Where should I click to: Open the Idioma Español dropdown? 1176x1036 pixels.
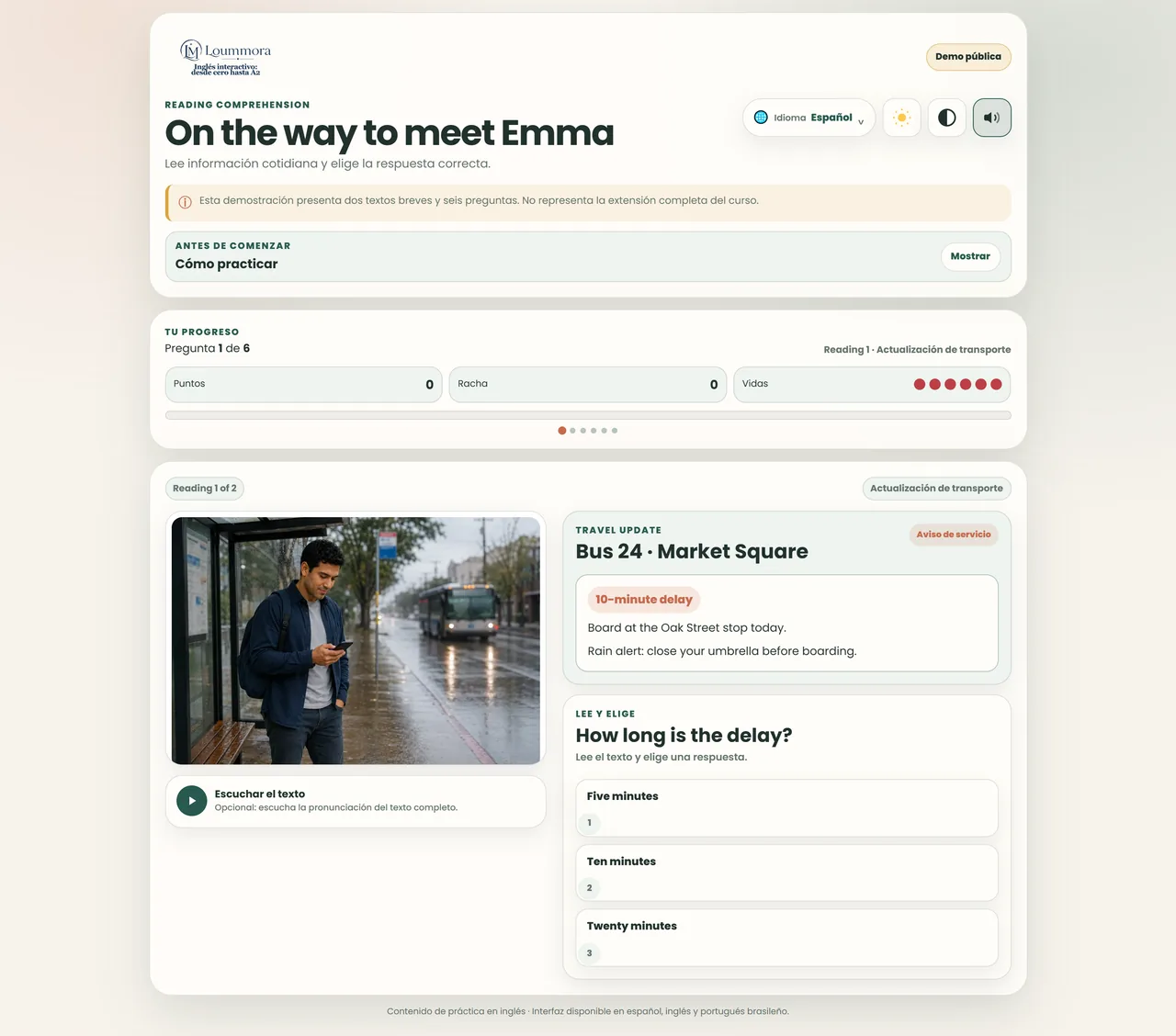[808, 118]
